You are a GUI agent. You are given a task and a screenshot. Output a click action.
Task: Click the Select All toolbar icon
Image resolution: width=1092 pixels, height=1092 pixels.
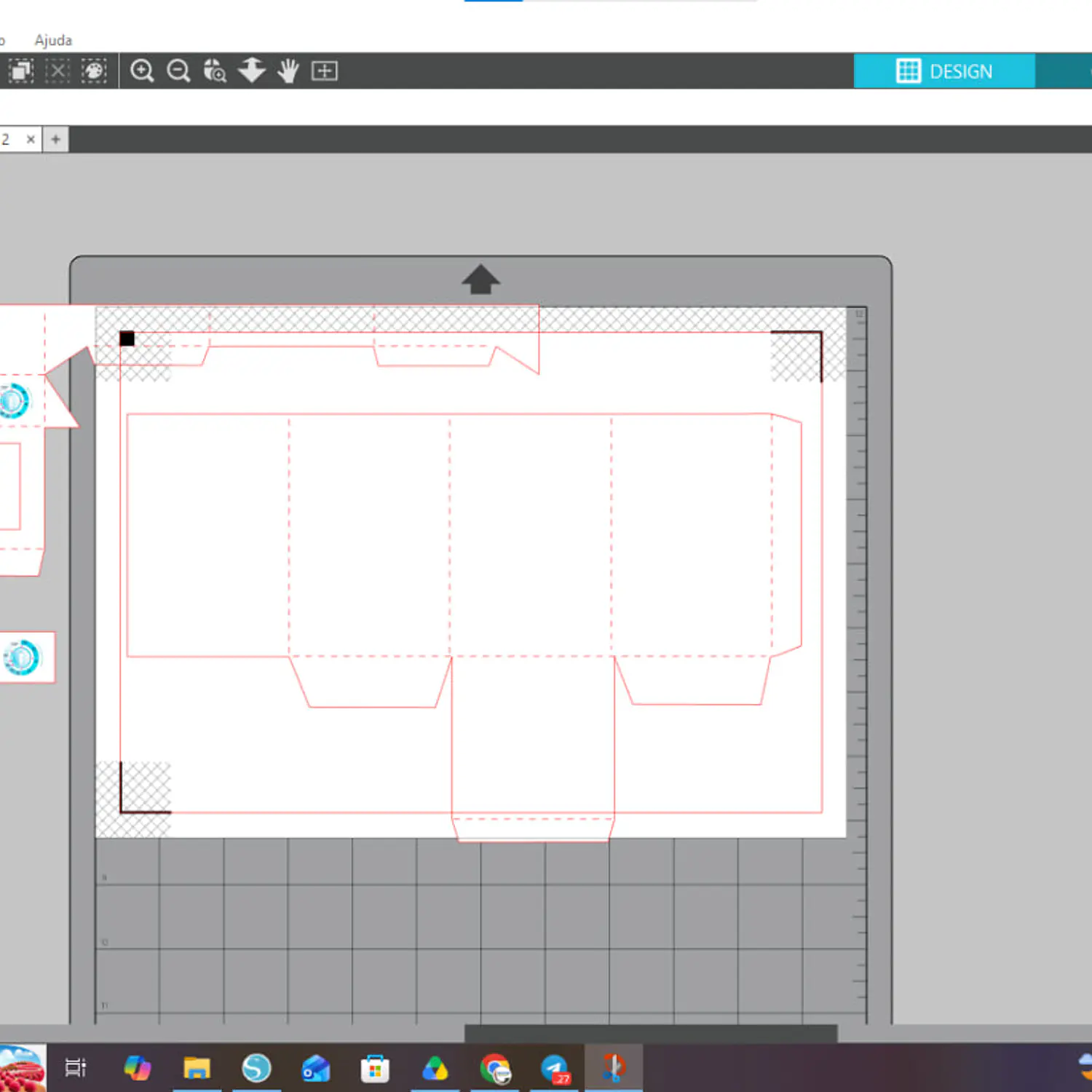[21, 71]
